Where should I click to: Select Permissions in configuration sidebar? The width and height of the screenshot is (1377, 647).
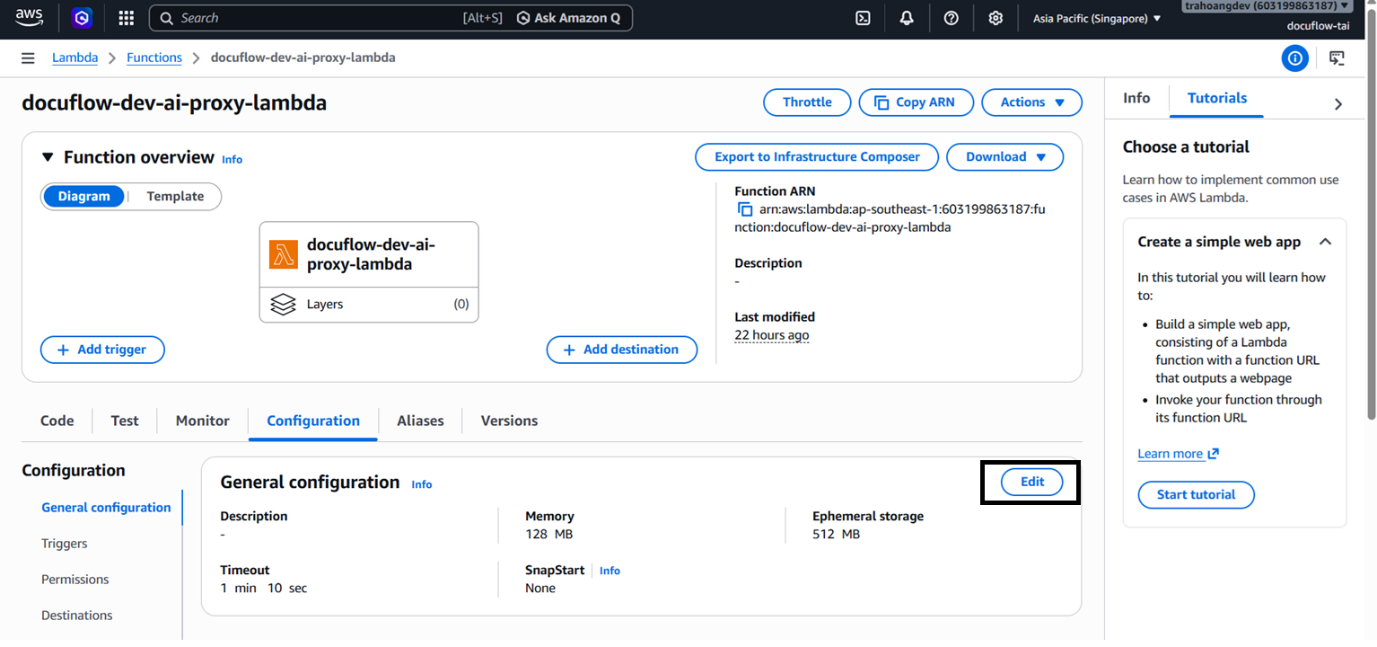pyautogui.click(x=75, y=580)
